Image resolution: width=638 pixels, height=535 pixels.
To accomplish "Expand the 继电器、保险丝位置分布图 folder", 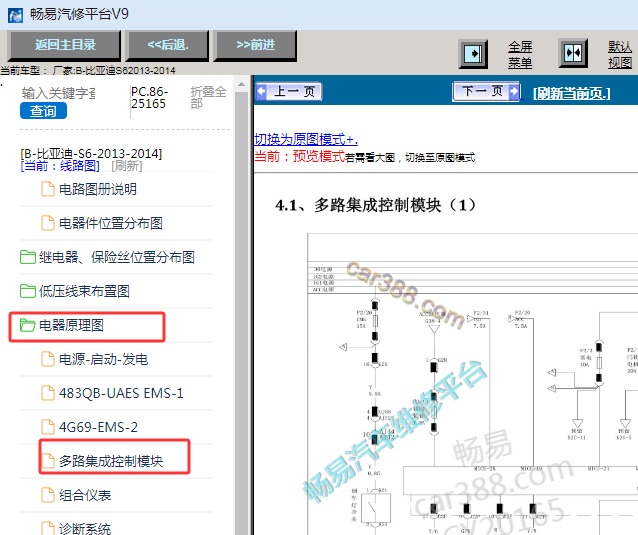I will (28, 257).
